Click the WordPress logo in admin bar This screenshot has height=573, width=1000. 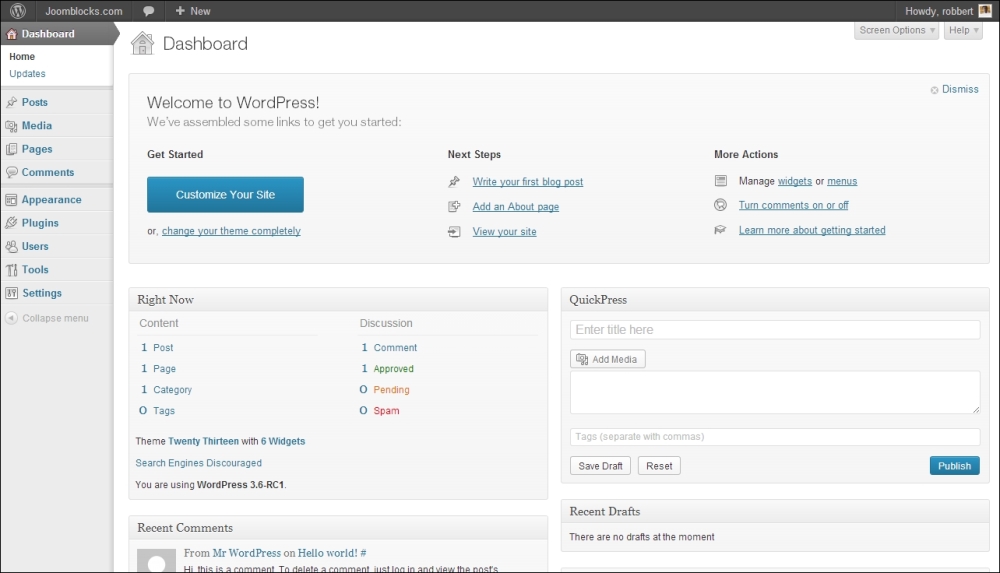pyautogui.click(x=18, y=11)
